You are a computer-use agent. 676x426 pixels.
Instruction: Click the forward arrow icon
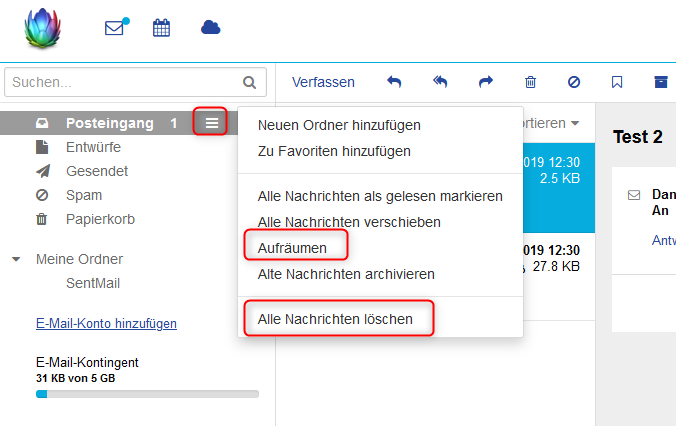(486, 82)
